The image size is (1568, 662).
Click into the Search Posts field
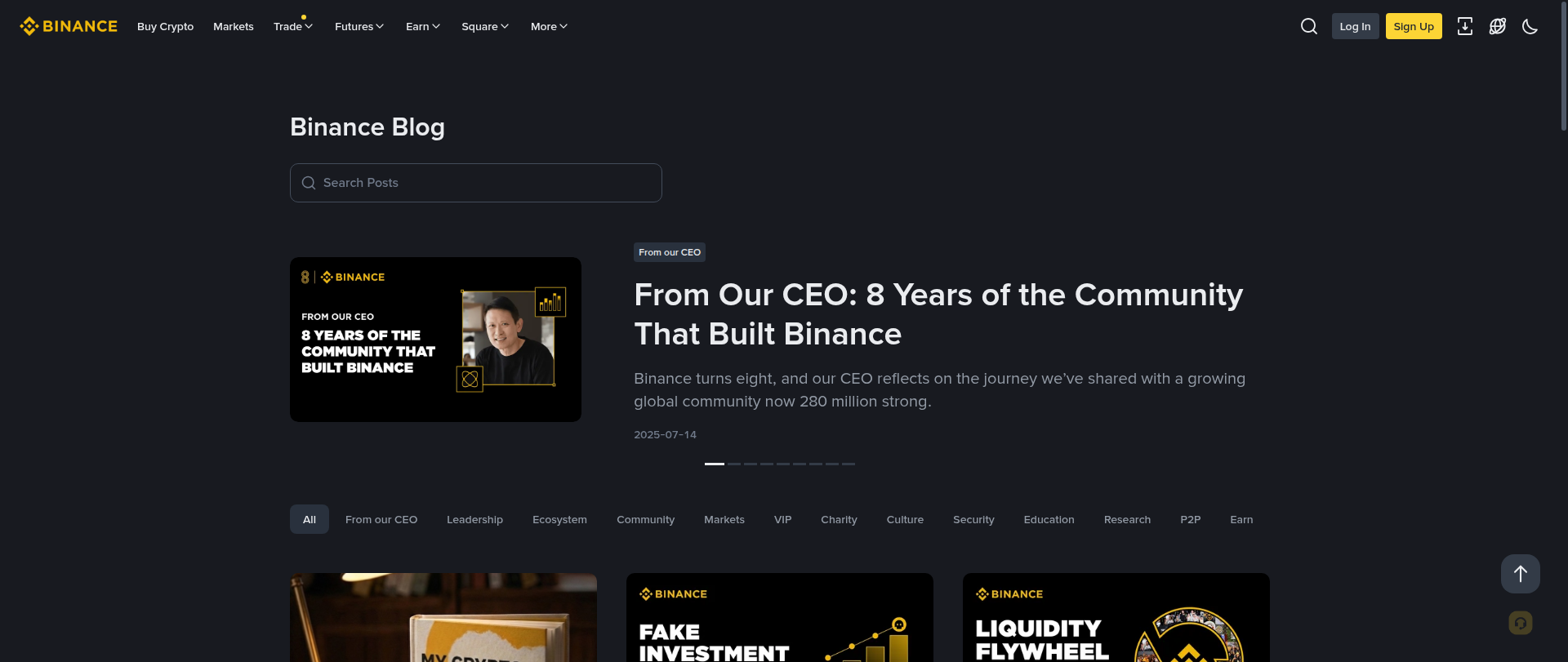coord(476,183)
